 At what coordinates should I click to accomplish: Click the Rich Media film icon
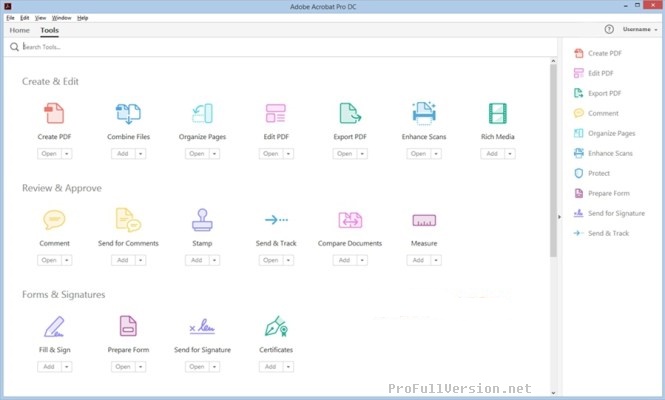click(497, 113)
